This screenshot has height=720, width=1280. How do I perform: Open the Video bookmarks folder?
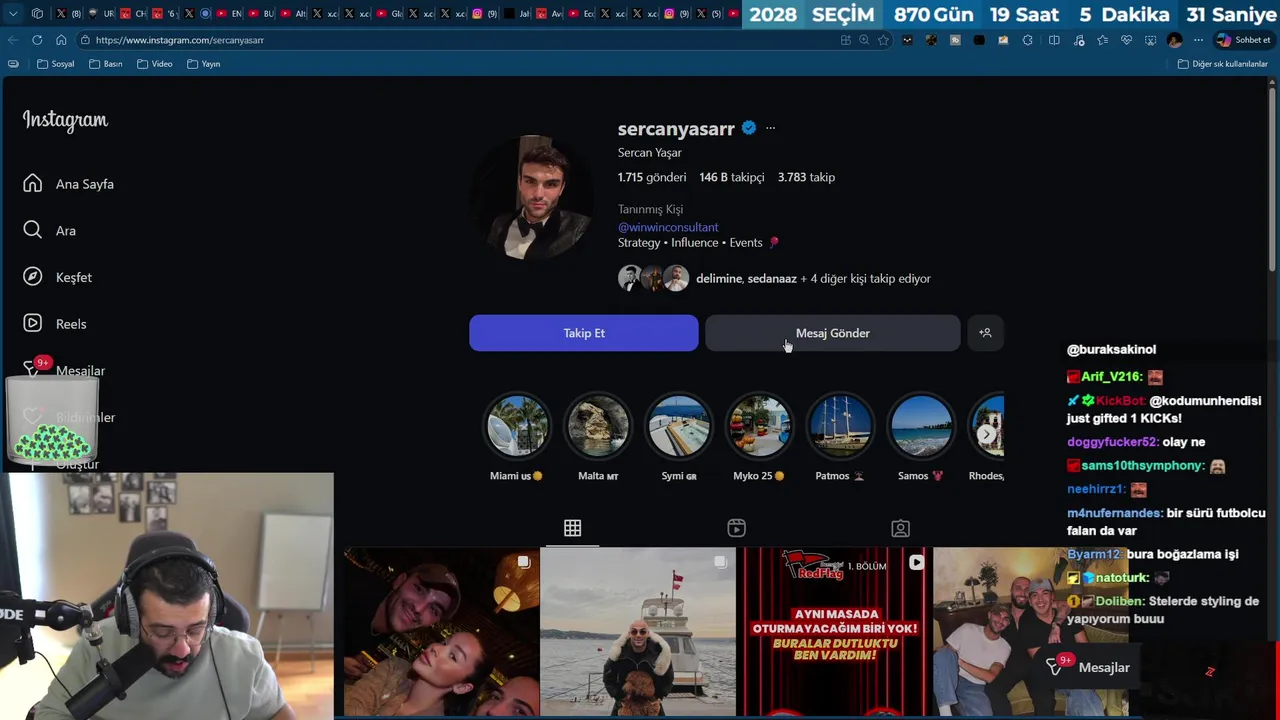point(155,64)
